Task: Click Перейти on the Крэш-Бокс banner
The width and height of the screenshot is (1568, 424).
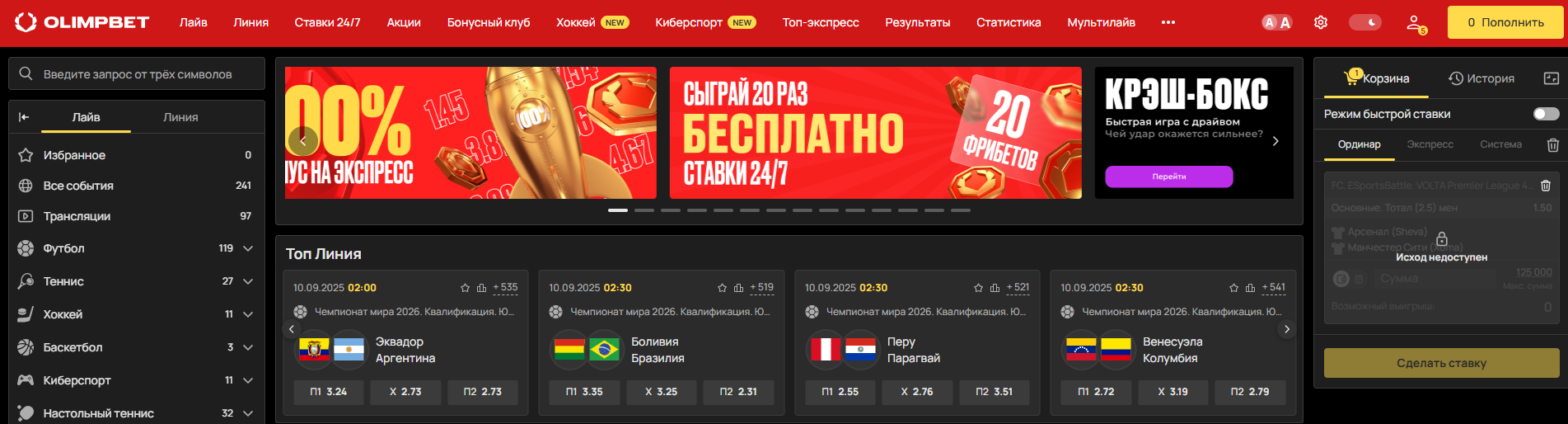Action: pos(1168,177)
